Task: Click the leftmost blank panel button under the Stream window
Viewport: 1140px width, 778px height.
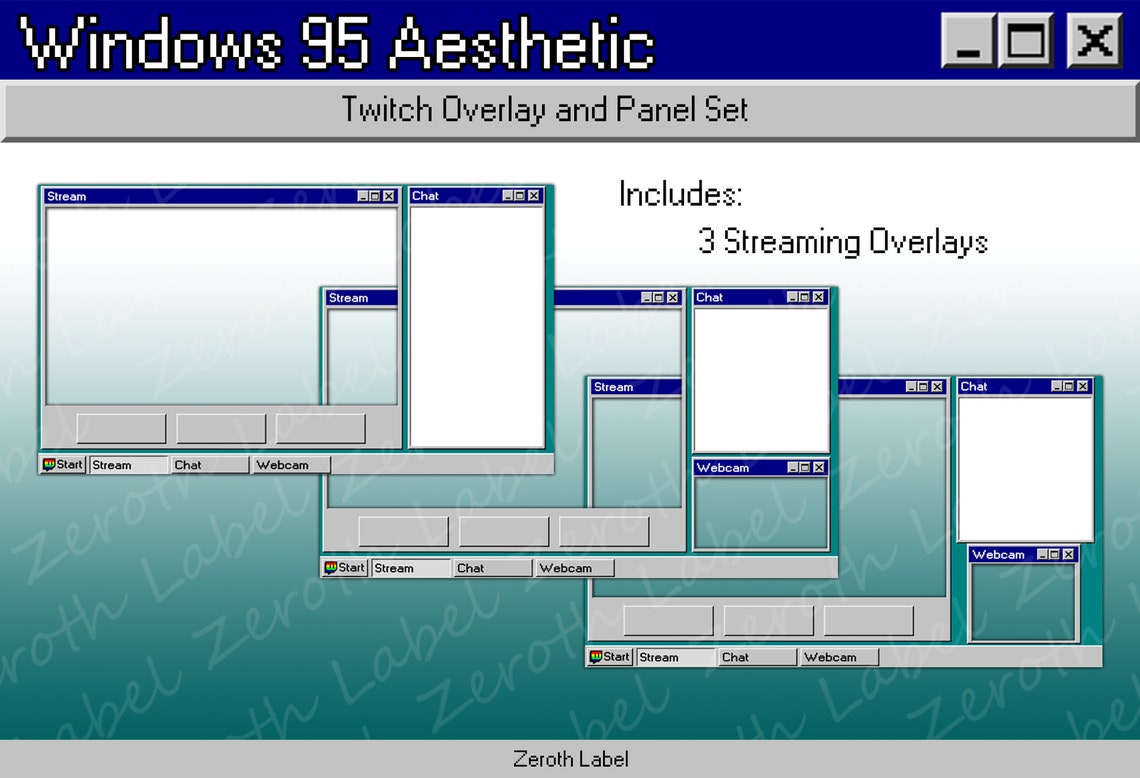Action: coord(120,427)
